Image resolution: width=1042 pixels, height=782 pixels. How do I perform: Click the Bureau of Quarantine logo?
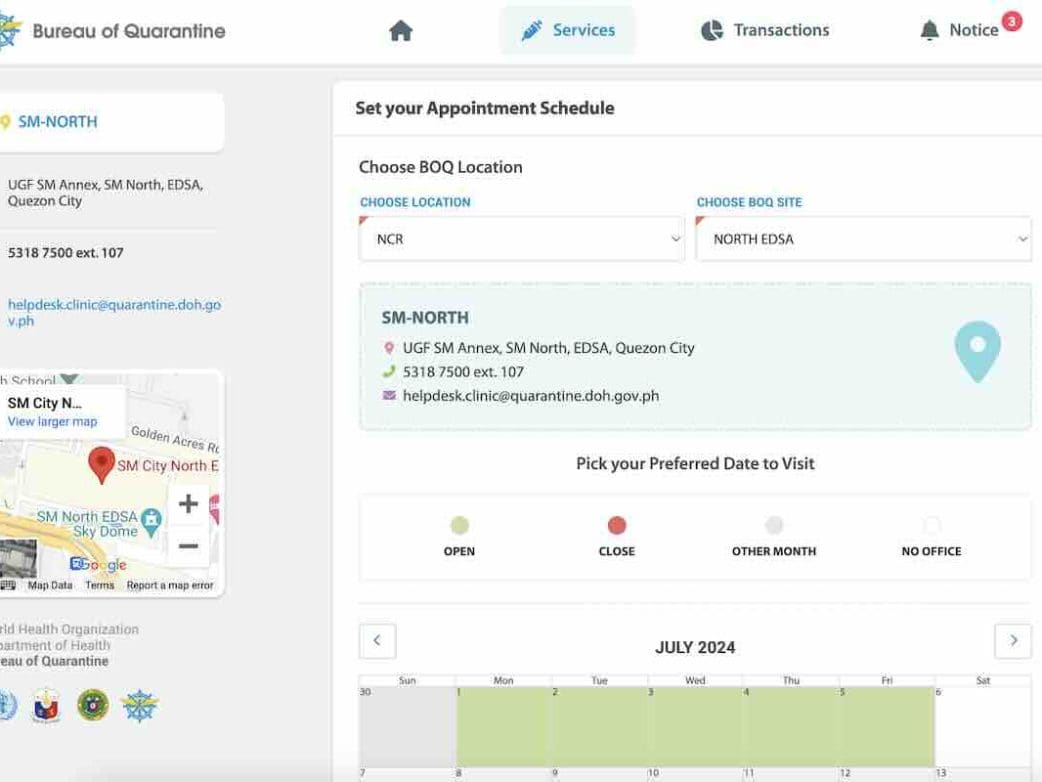pyautogui.click(x=8, y=31)
